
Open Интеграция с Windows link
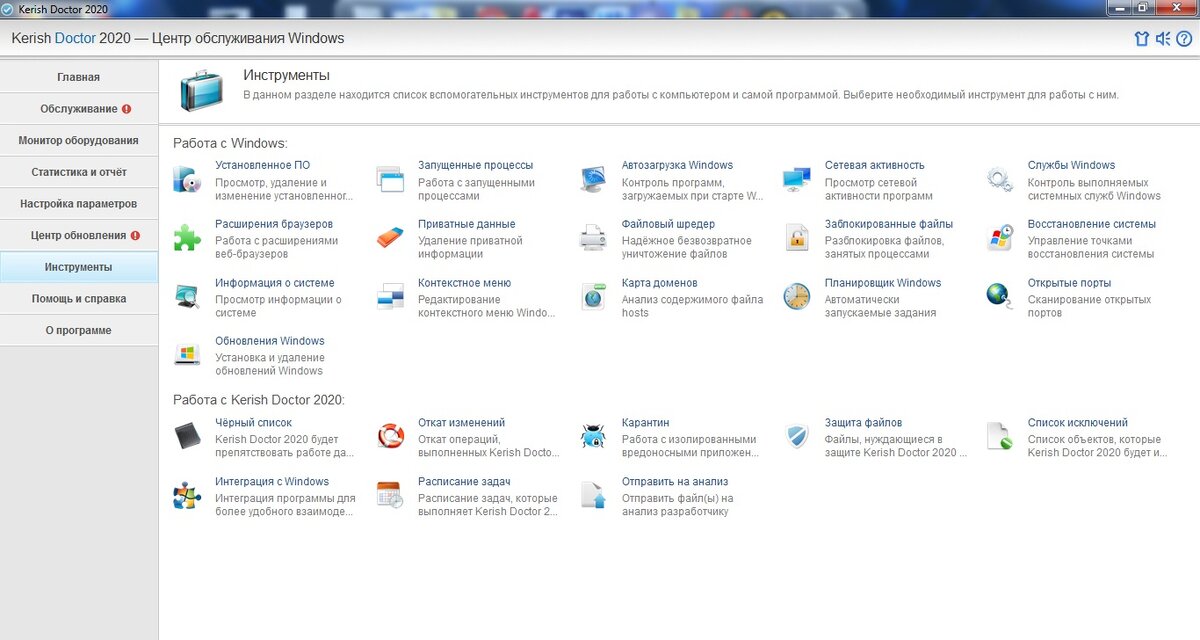click(x=272, y=481)
